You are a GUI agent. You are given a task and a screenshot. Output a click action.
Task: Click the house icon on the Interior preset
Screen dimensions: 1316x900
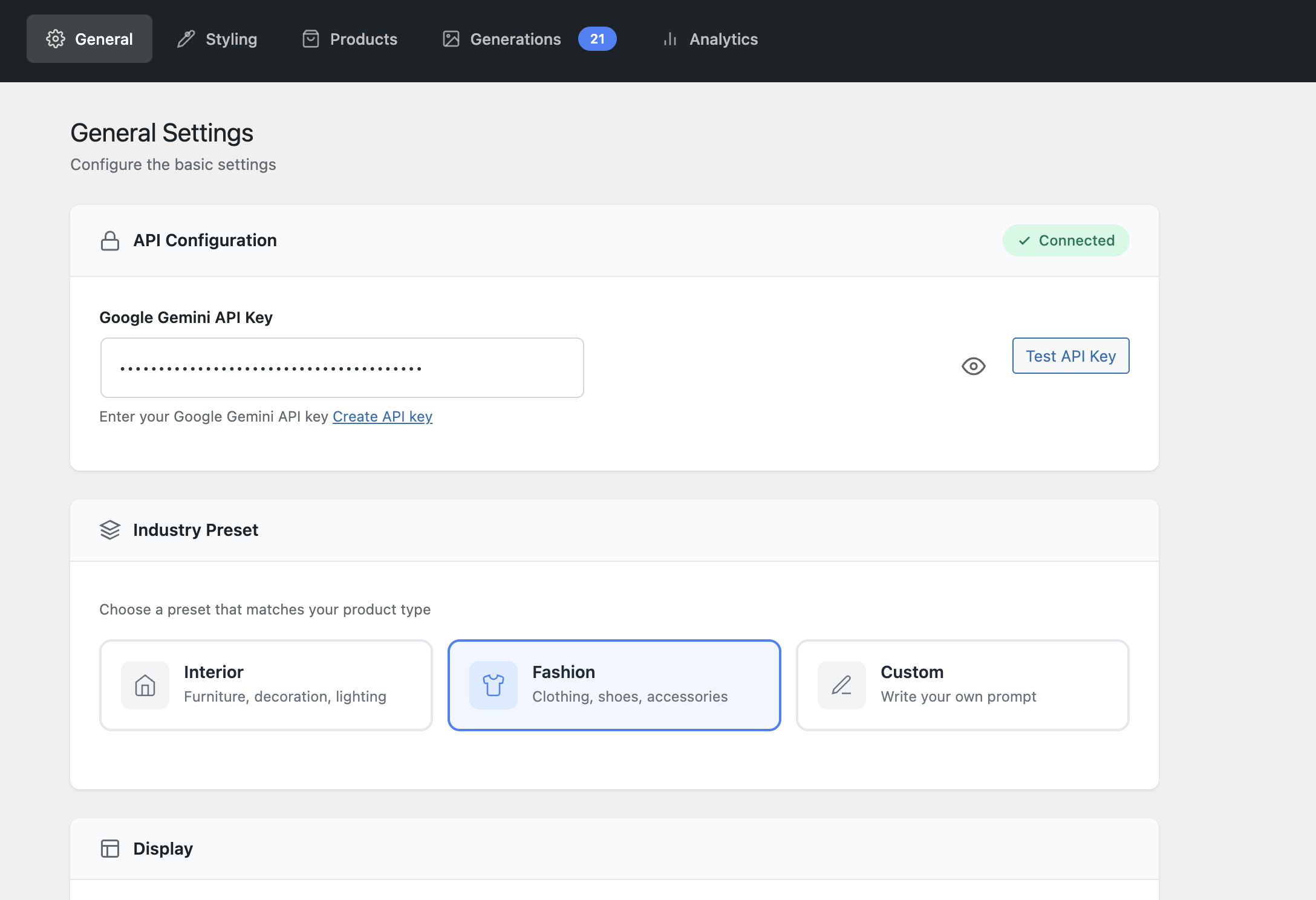click(x=145, y=685)
